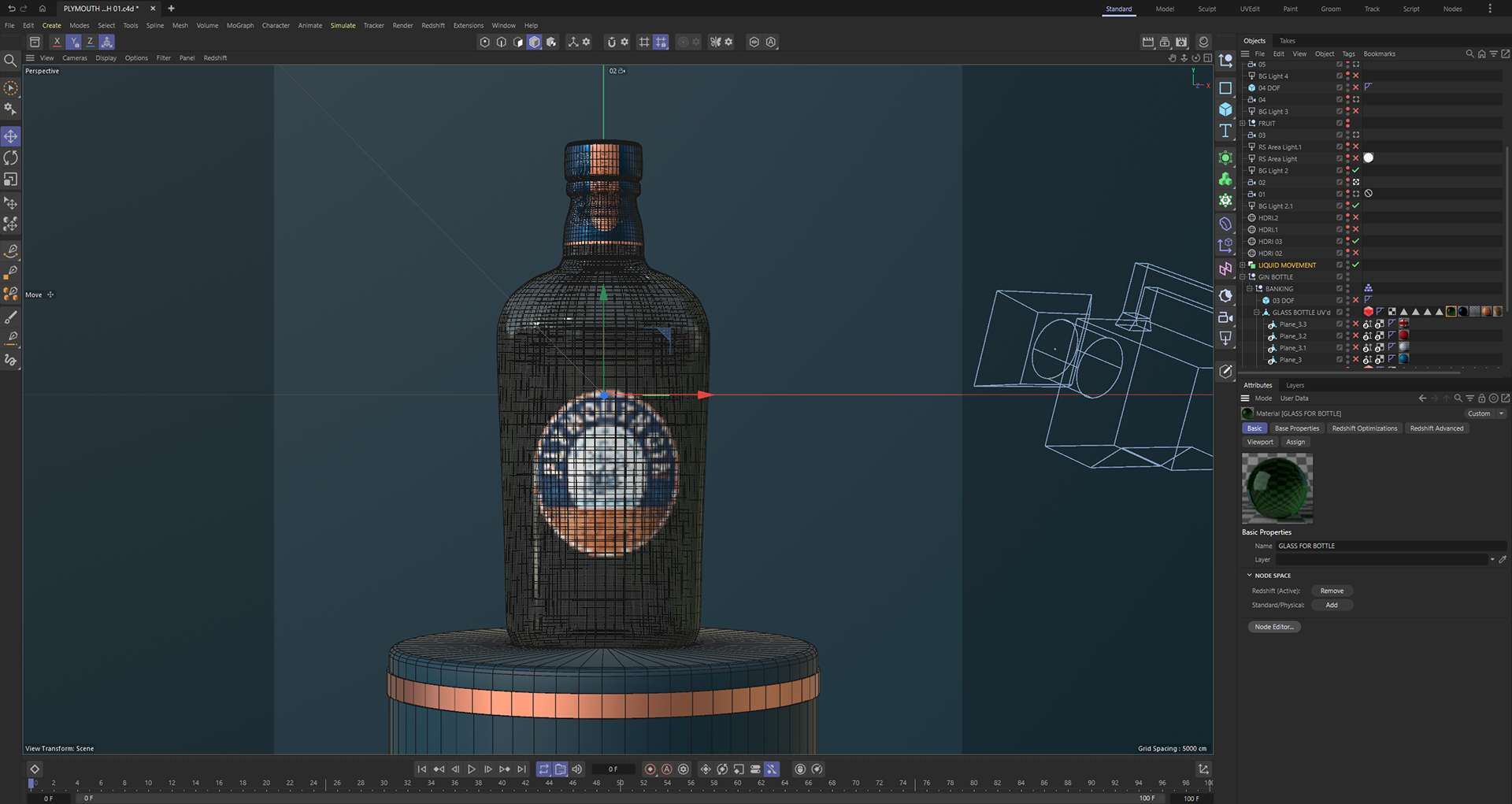Click red material tag on Plane_3.2

coord(1403,335)
